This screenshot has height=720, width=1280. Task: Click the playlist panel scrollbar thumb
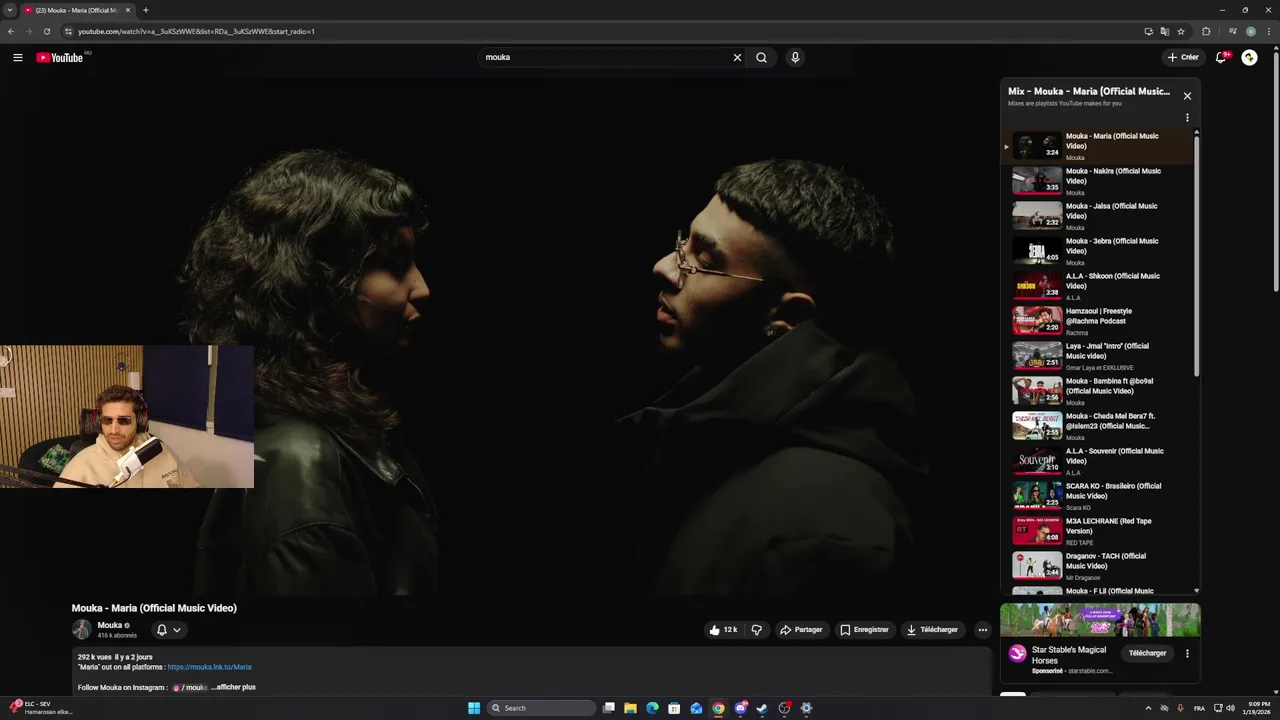coord(1196,256)
